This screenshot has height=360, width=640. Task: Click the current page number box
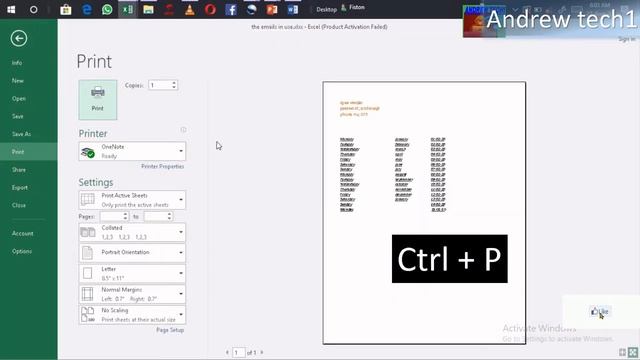239,352
